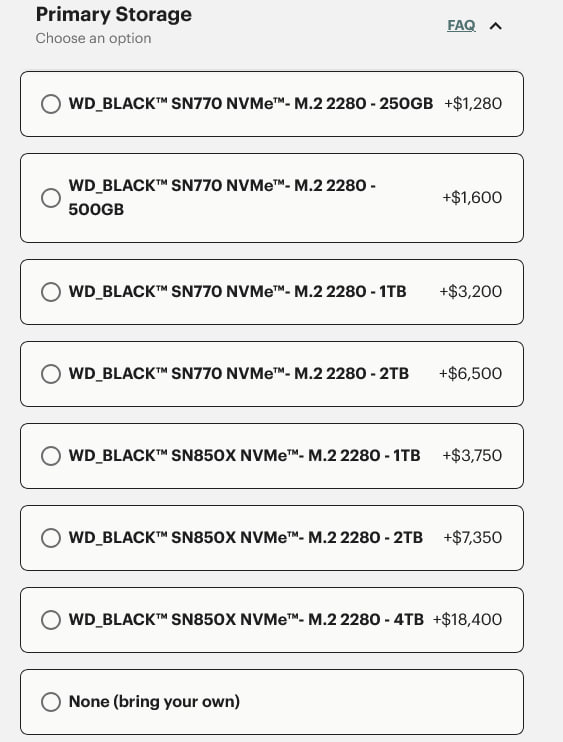Select SN850X 4TB radio button

coord(51,619)
